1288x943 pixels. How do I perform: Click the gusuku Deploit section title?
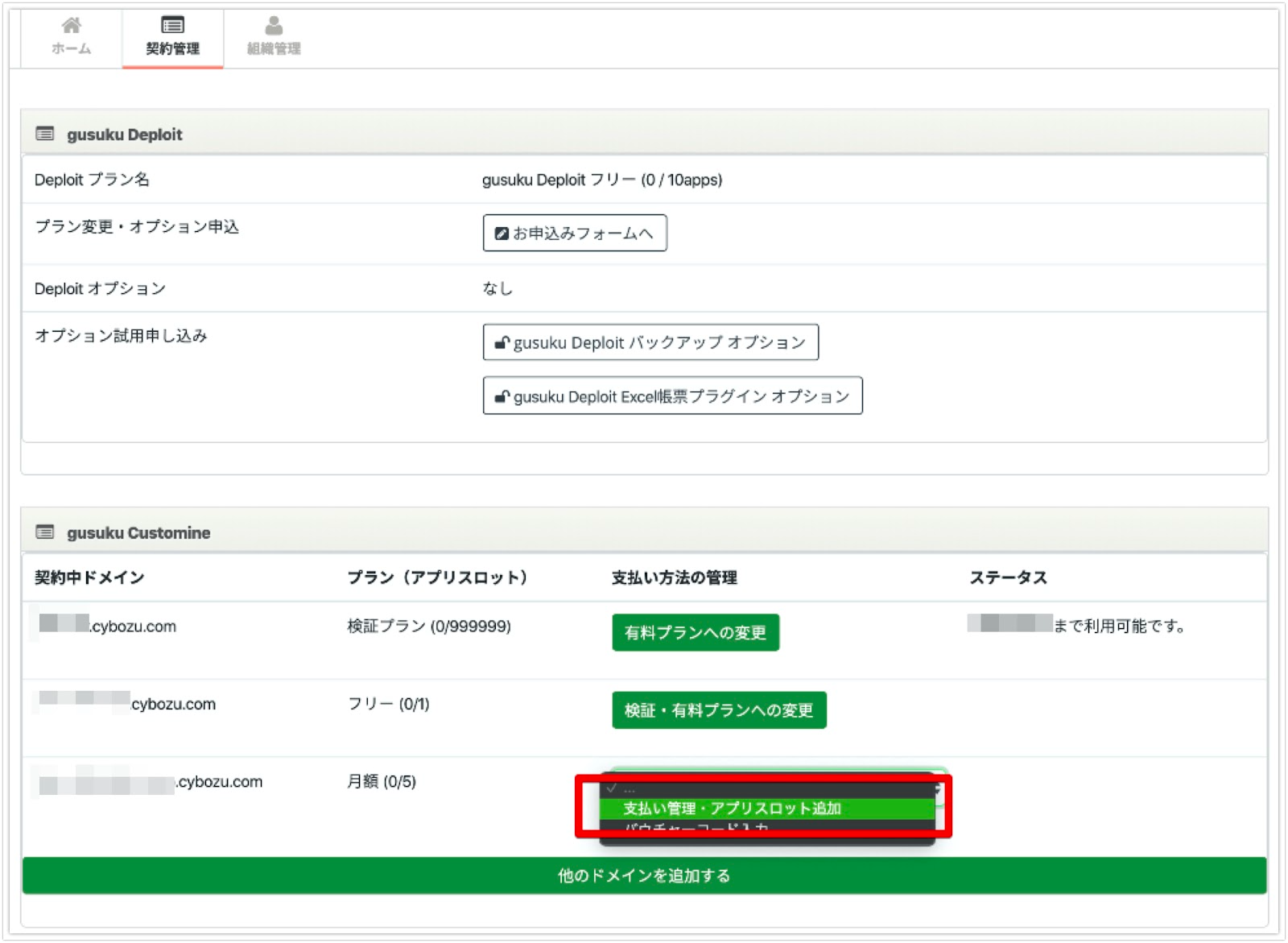(x=125, y=134)
